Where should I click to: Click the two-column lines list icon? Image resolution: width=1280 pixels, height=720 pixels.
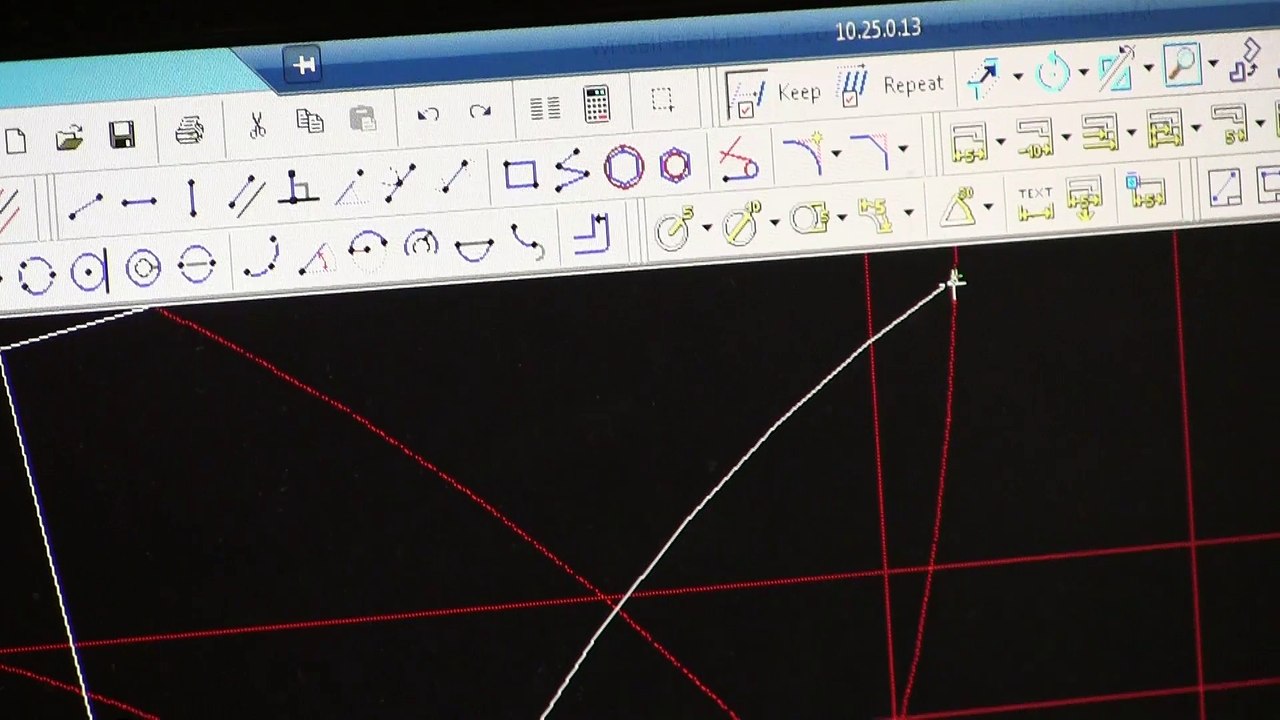click(x=545, y=108)
